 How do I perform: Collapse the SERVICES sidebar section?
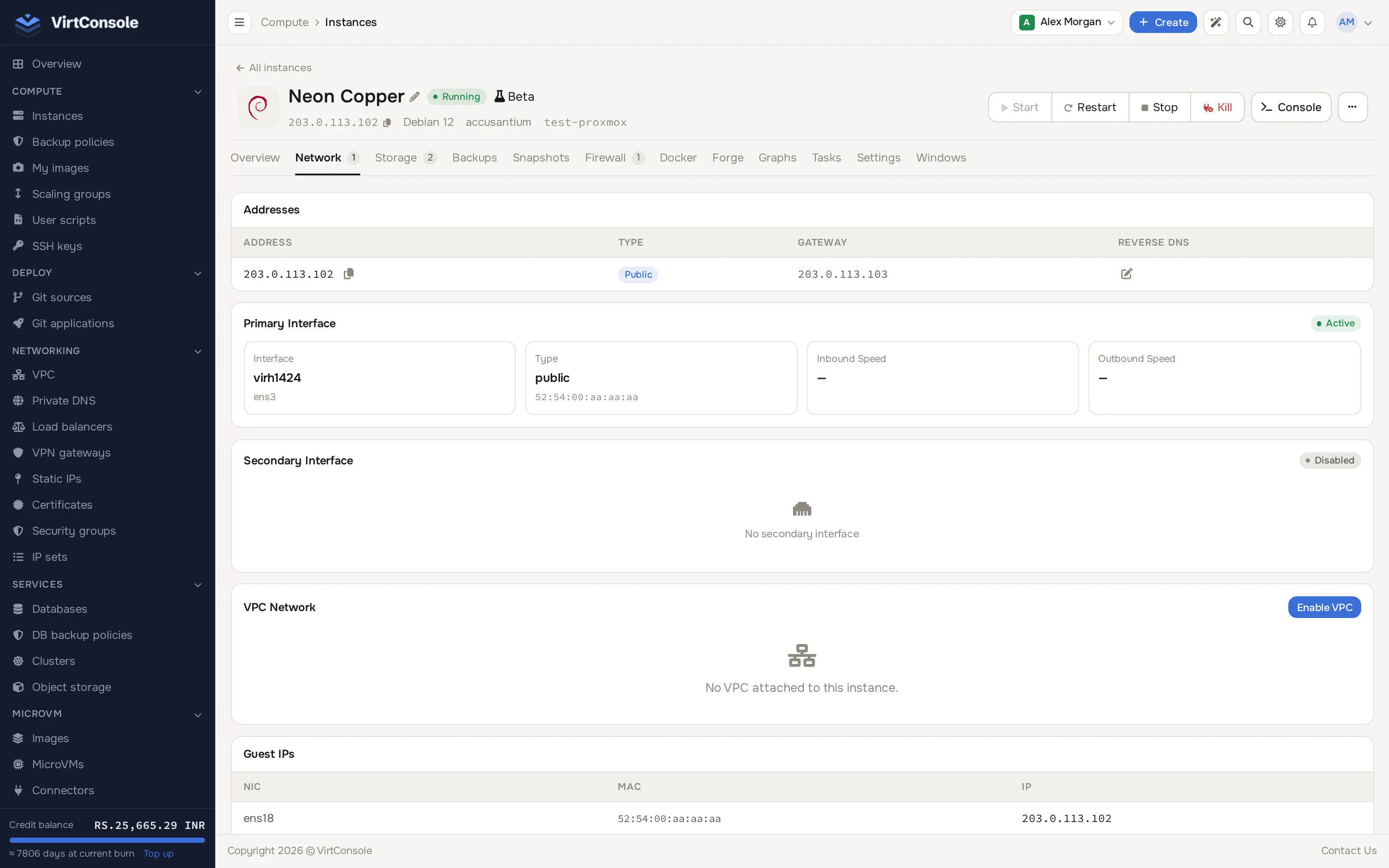tap(197, 585)
